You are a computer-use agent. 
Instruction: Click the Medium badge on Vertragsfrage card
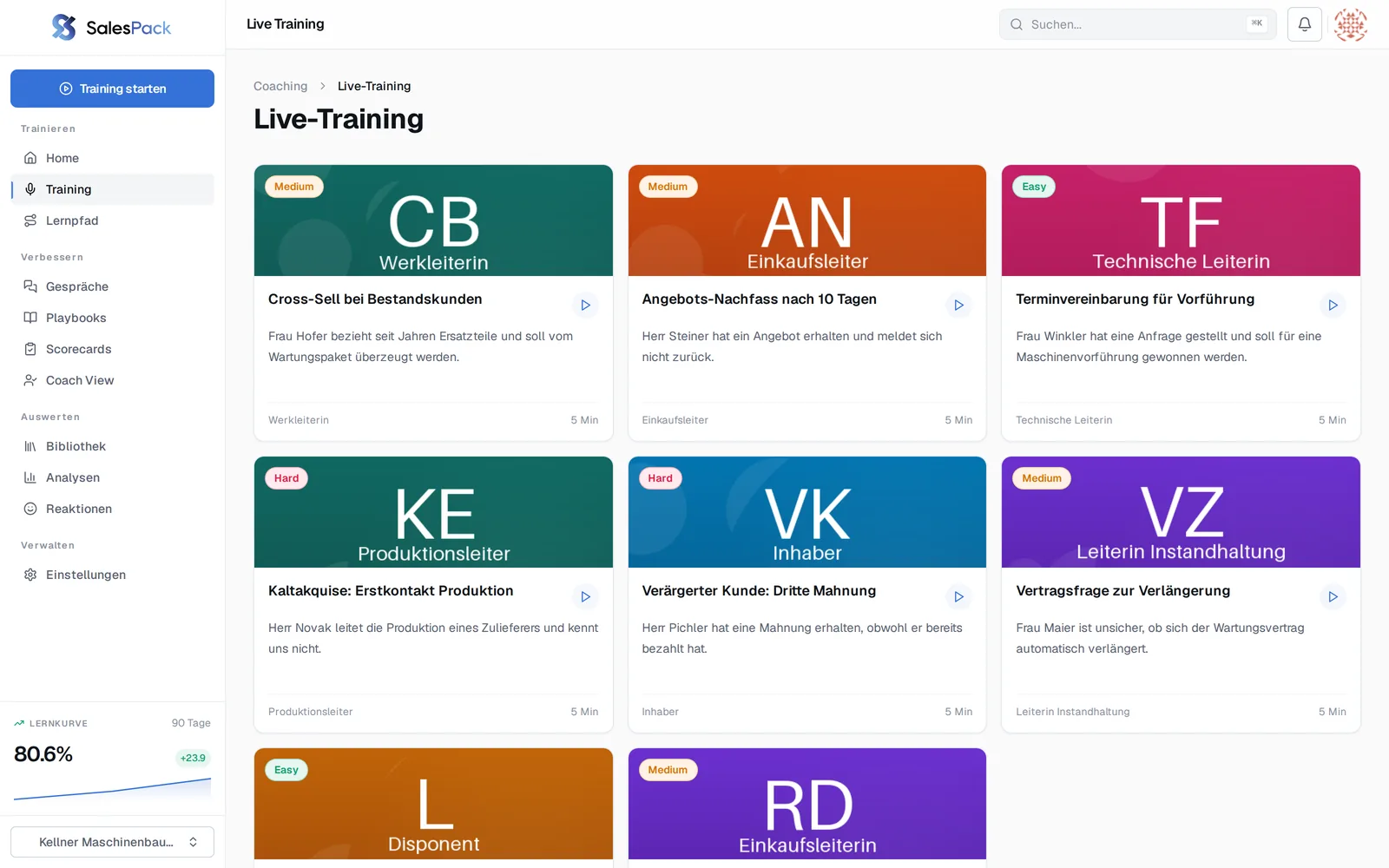[1042, 478]
